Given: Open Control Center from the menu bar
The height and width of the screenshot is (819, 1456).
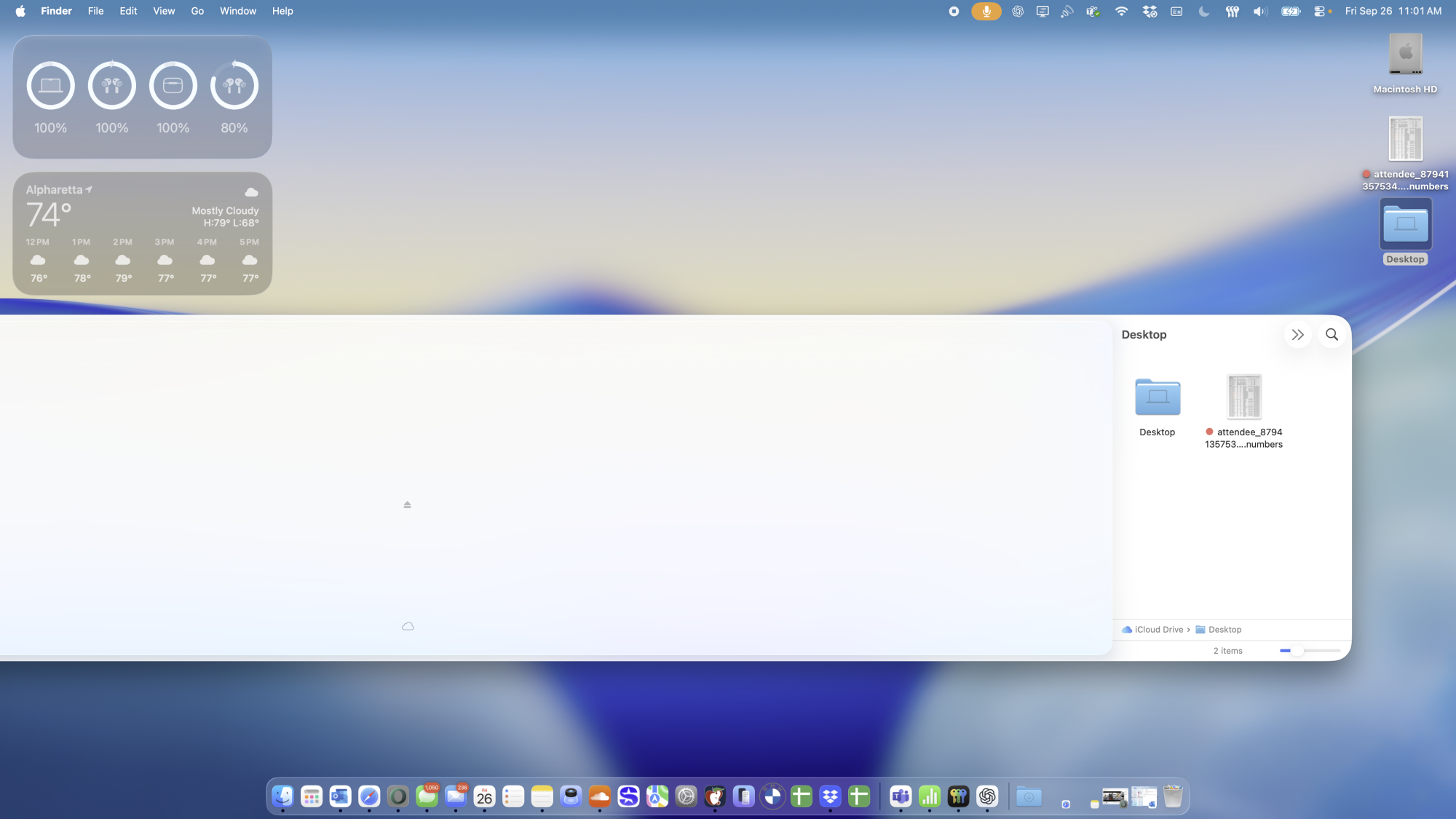Looking at the screenshot, I should coord(1319,11).
